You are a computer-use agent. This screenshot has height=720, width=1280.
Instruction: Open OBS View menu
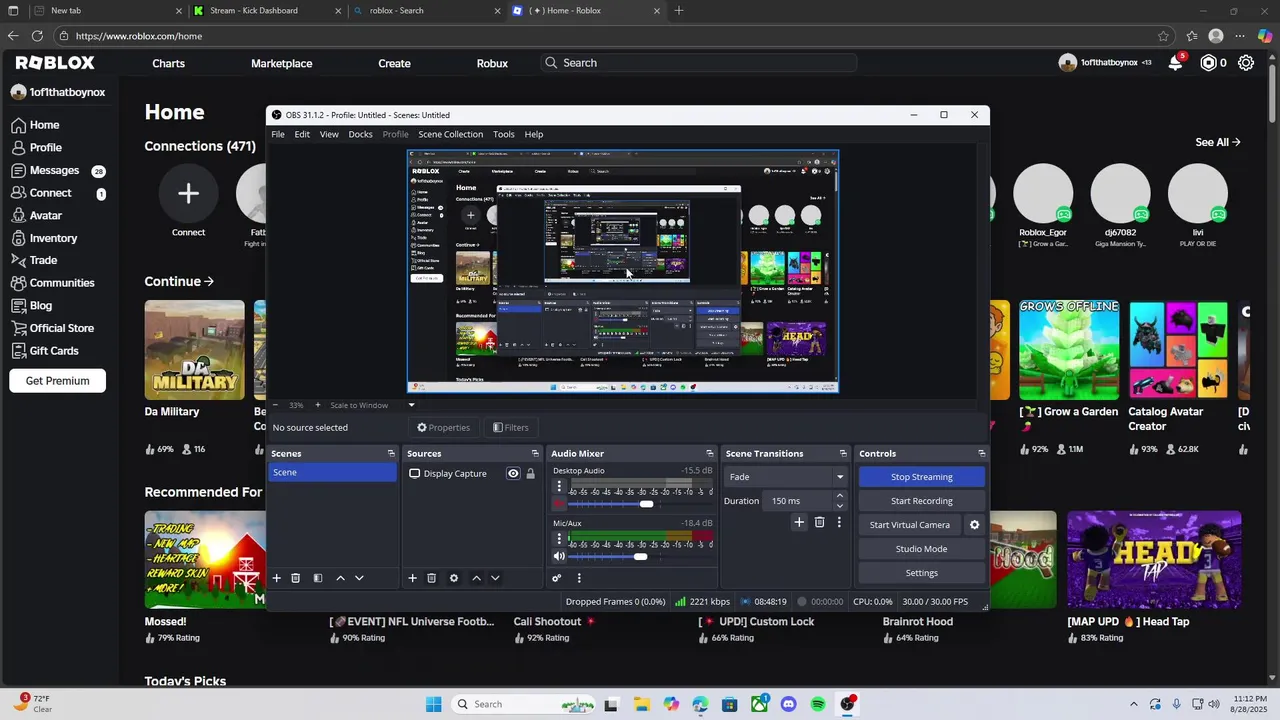[x=329, y=134]
